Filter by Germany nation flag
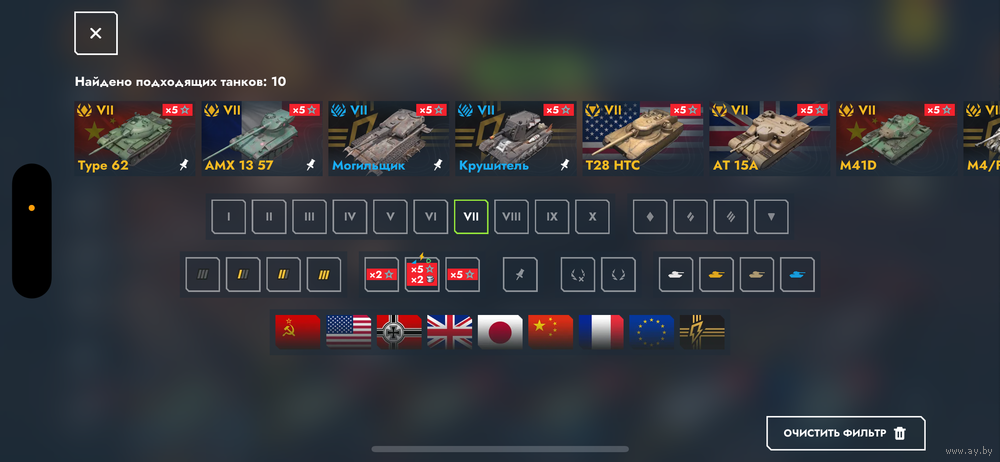 pos(399,332)
